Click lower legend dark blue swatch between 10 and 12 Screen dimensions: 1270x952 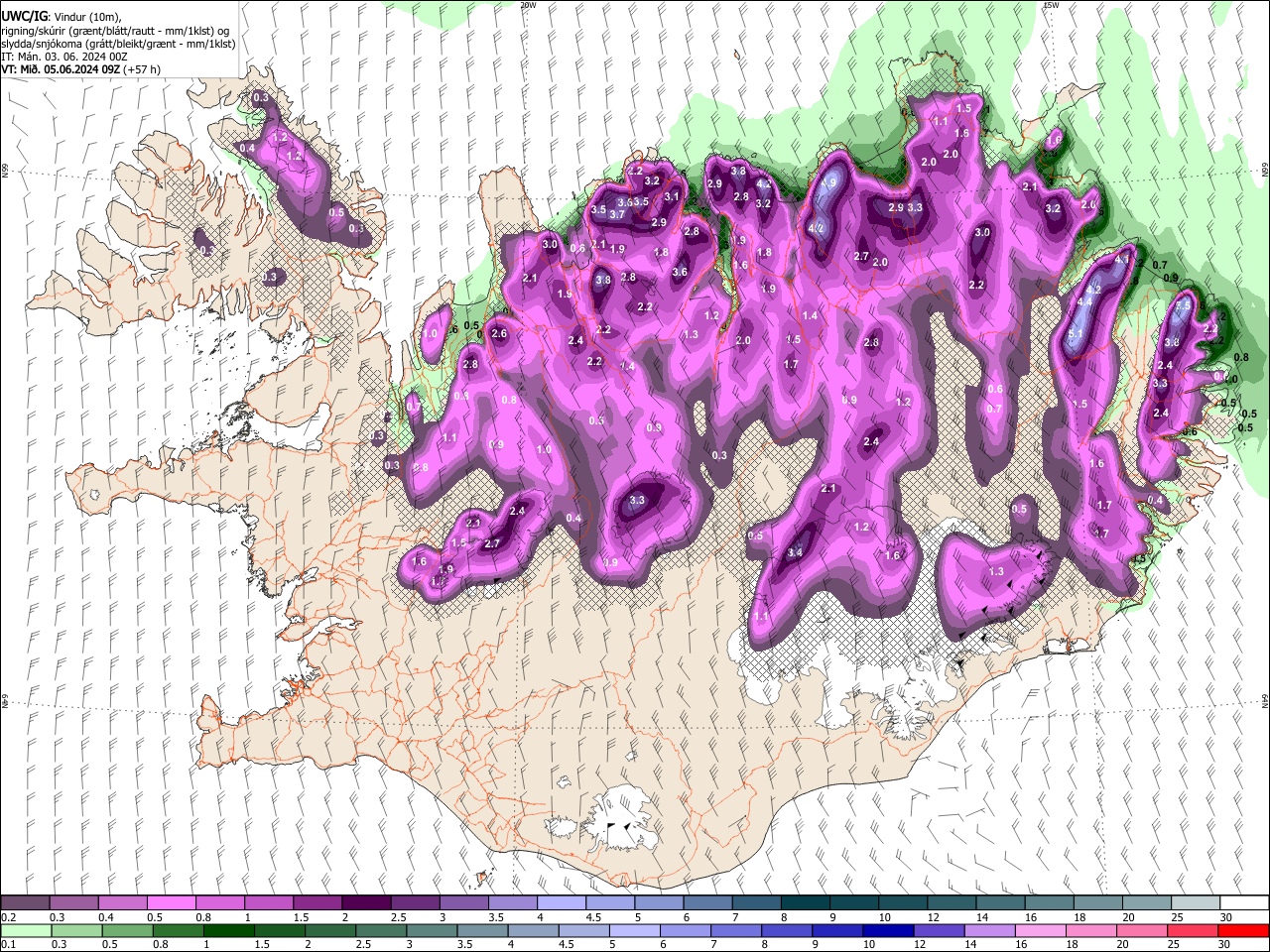tap(887, 930)
